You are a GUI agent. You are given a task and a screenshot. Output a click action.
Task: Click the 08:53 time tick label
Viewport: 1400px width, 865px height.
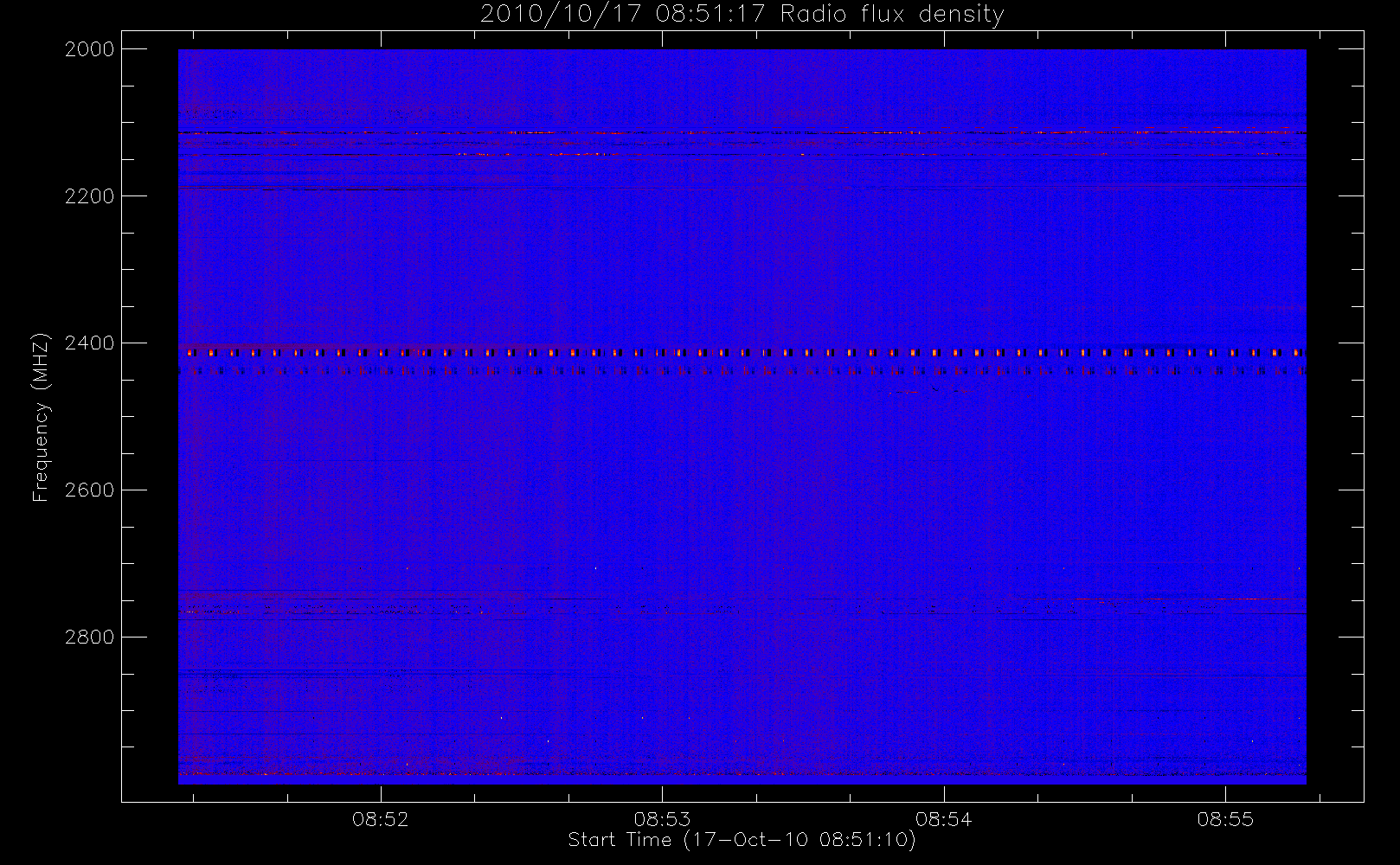point(662,819)
